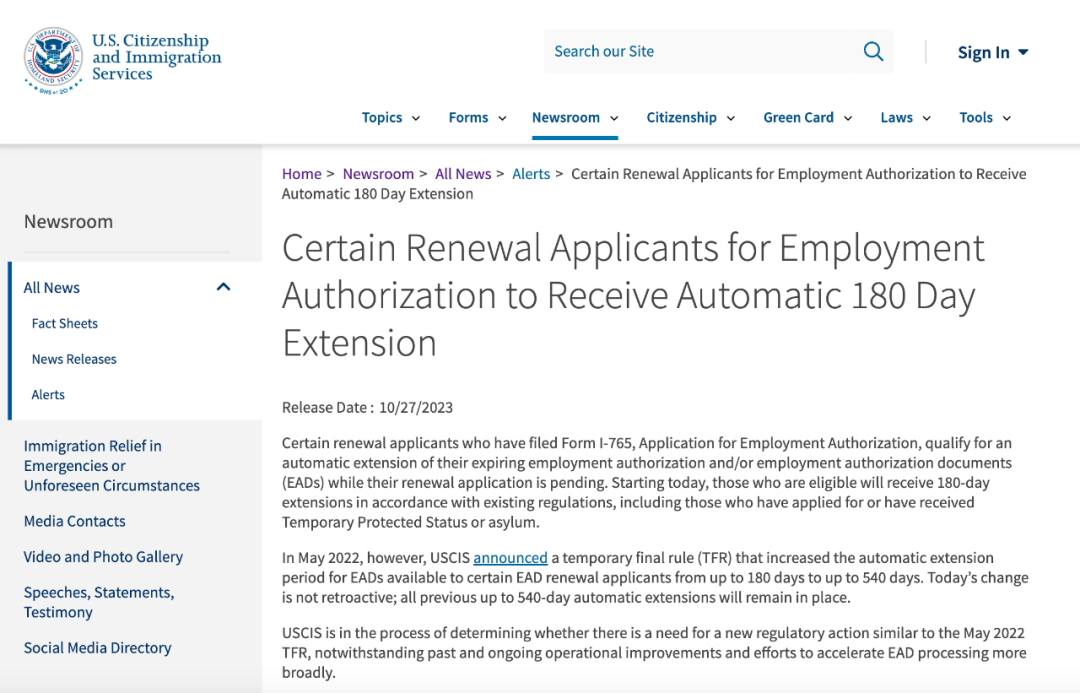Click the USCIS Homeland Security seal logo
Screen dimensions: 1080x693
pyautogui.click(x=53, y=61)
